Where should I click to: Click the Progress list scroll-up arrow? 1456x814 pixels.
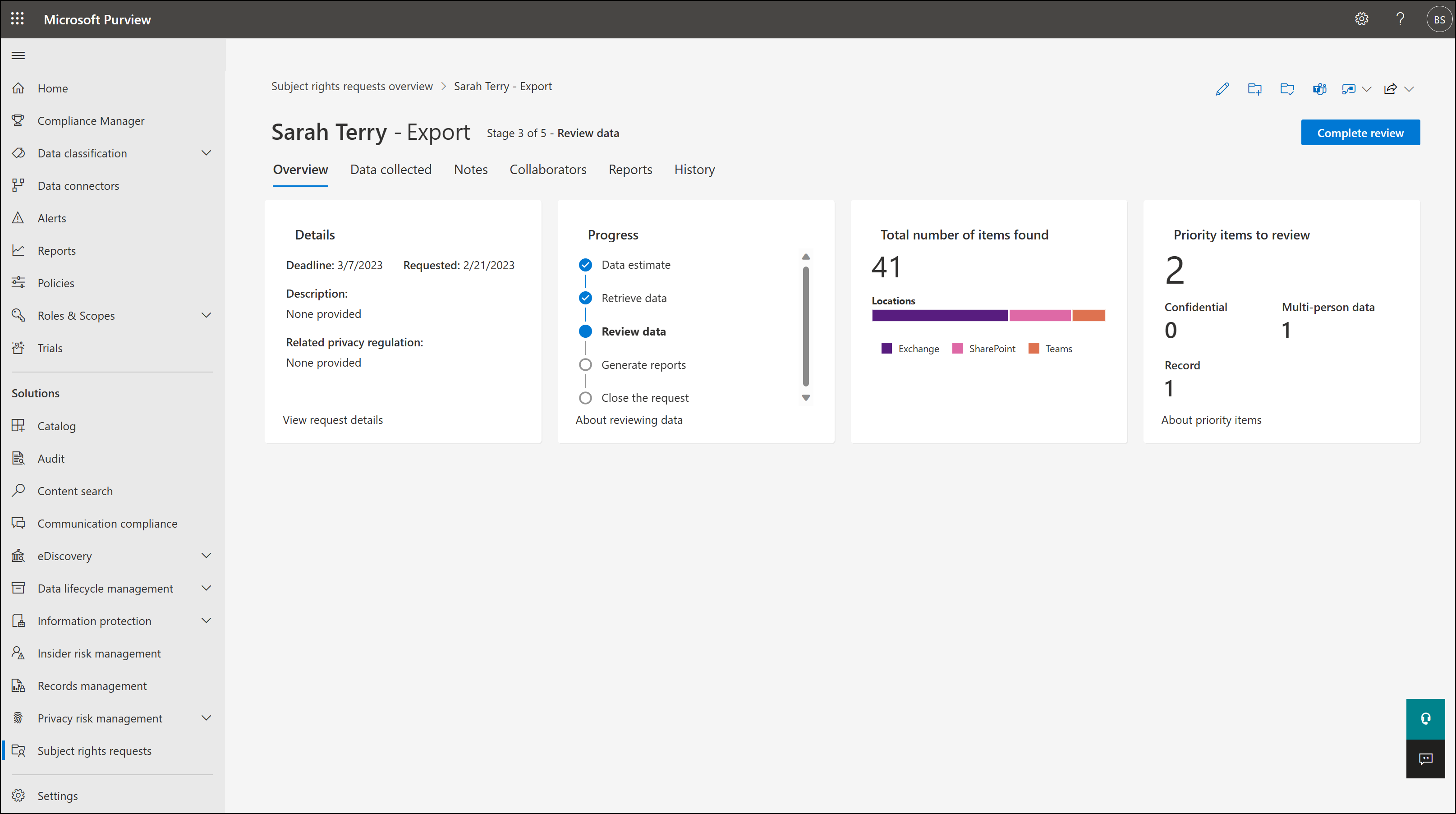[806, 257]
